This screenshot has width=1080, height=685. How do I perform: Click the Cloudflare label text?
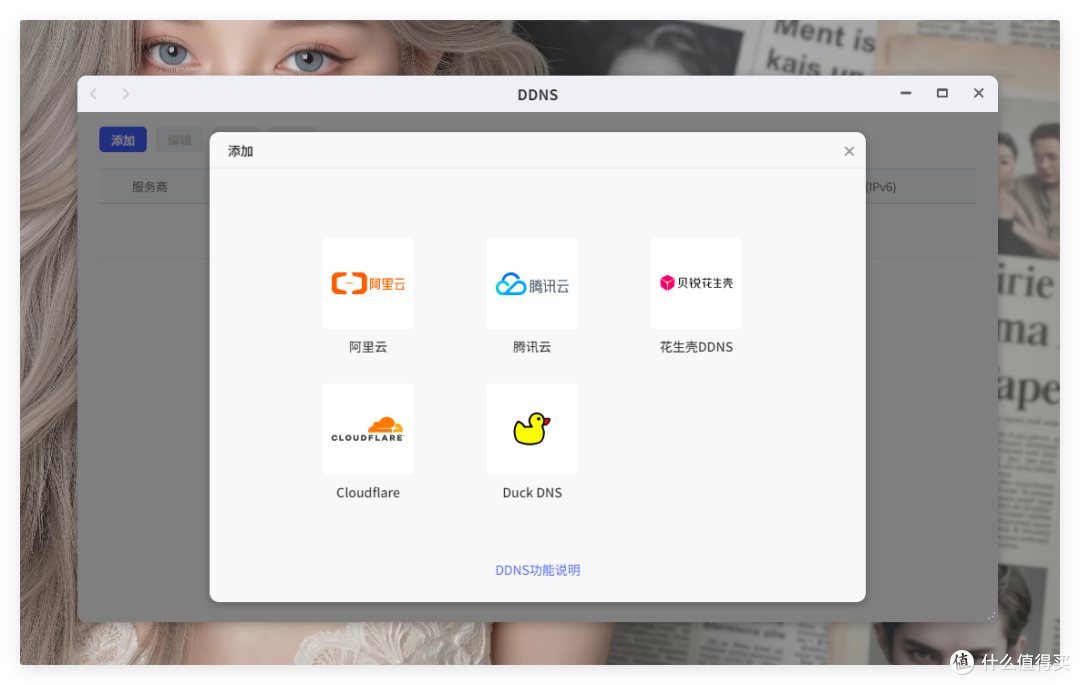pos(368,493)
